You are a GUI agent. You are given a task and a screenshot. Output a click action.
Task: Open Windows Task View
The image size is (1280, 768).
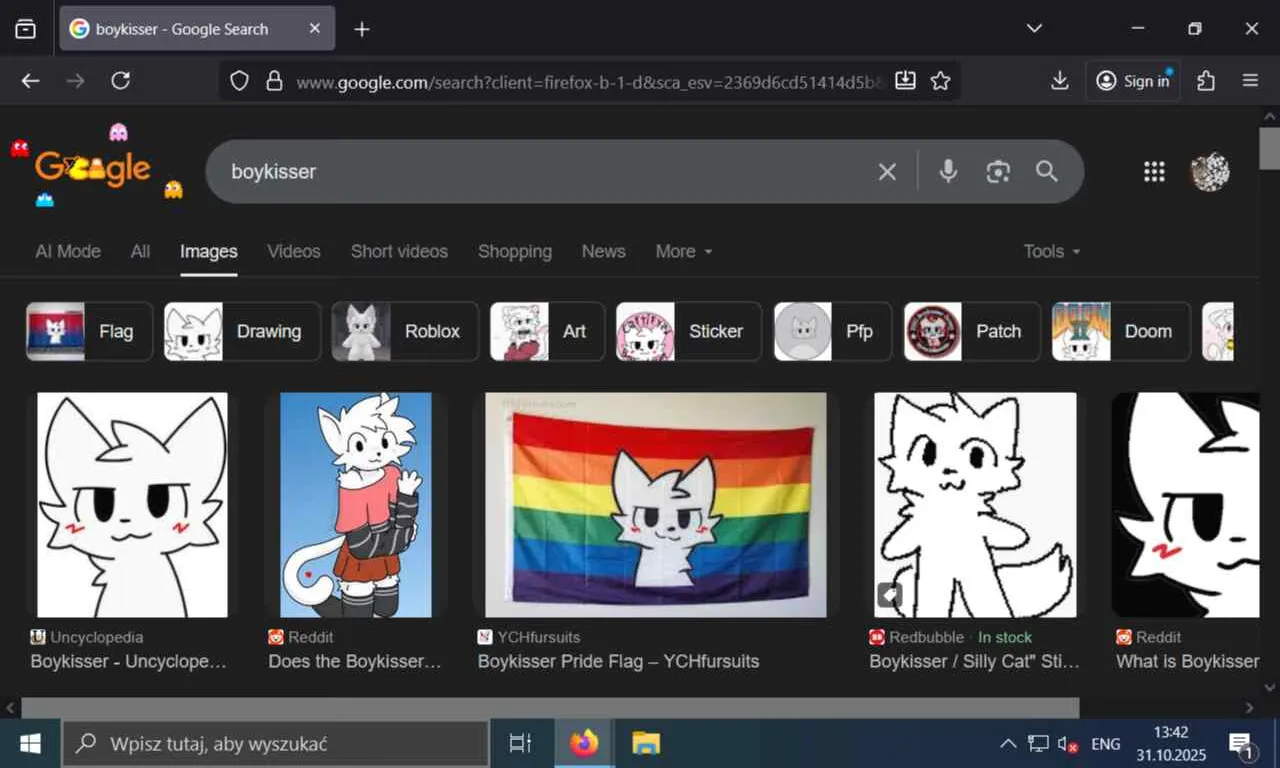click(x=520, y=744)
